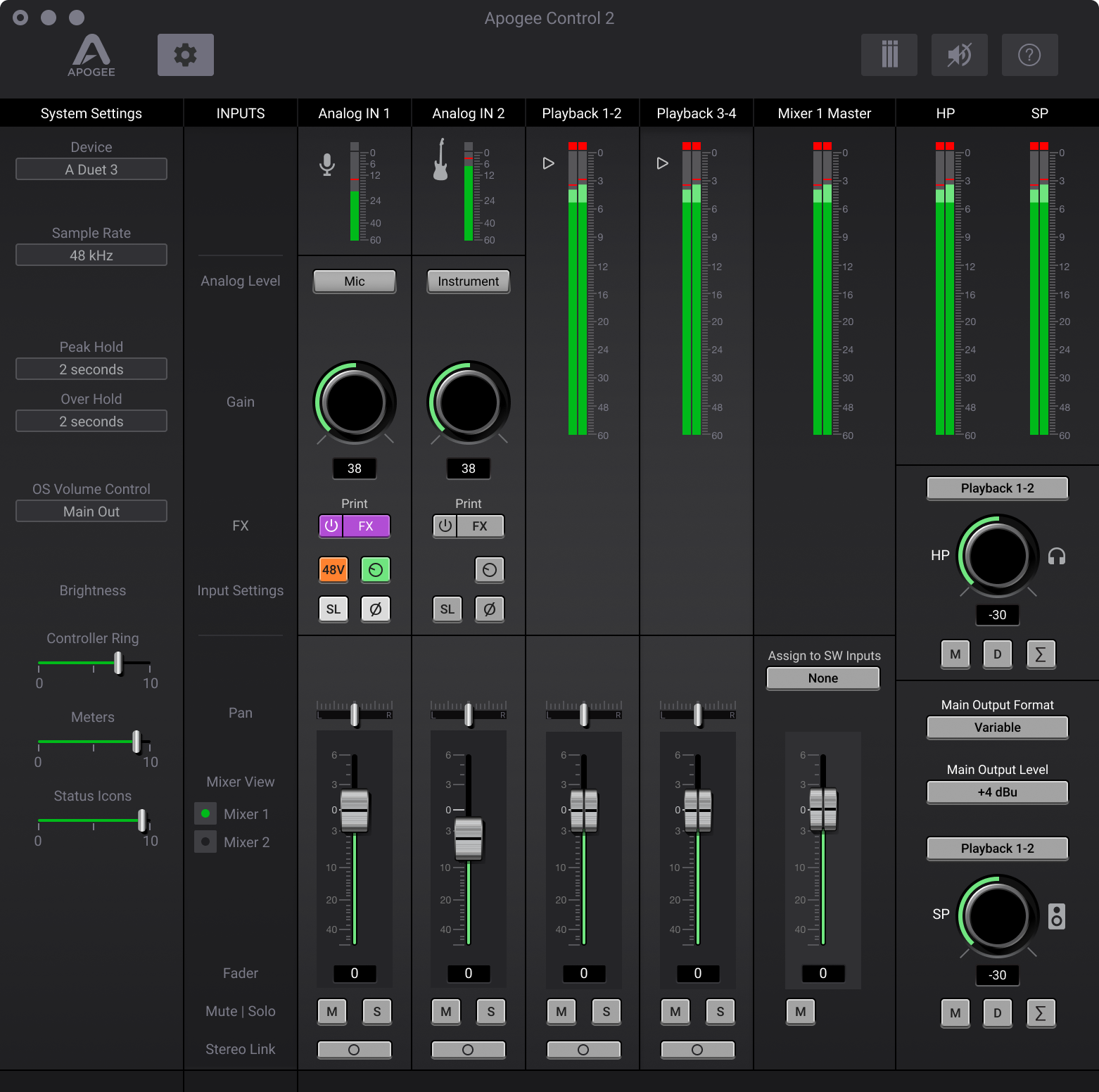Click the mixer columns view icon
1099x1092 pixels.
(889, 55)
